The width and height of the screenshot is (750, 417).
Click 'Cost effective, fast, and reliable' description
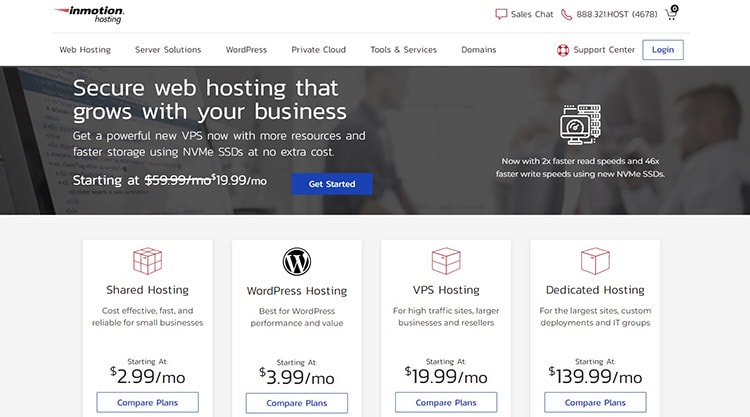point(147,317)
